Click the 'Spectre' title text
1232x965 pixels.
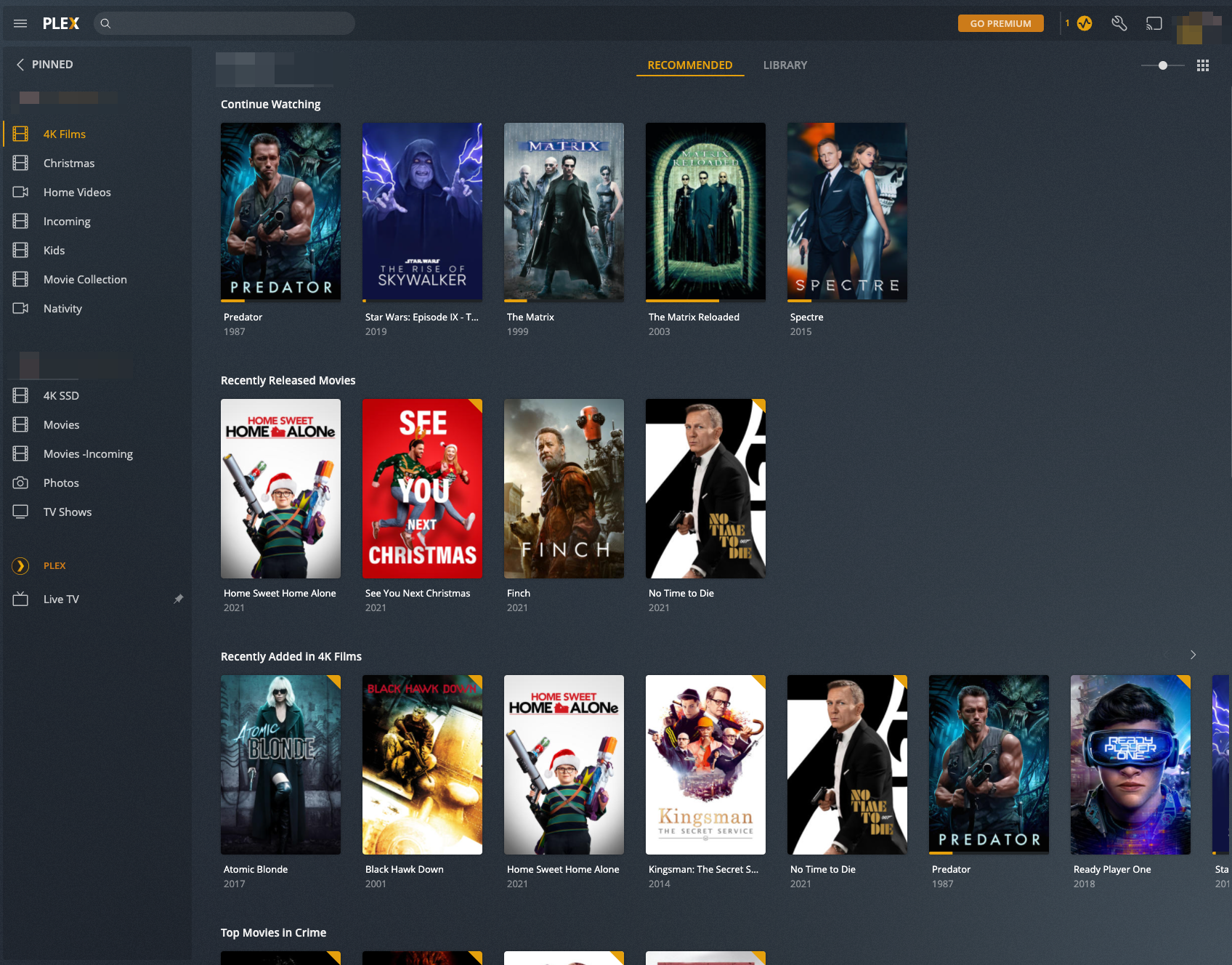[806, 317]
